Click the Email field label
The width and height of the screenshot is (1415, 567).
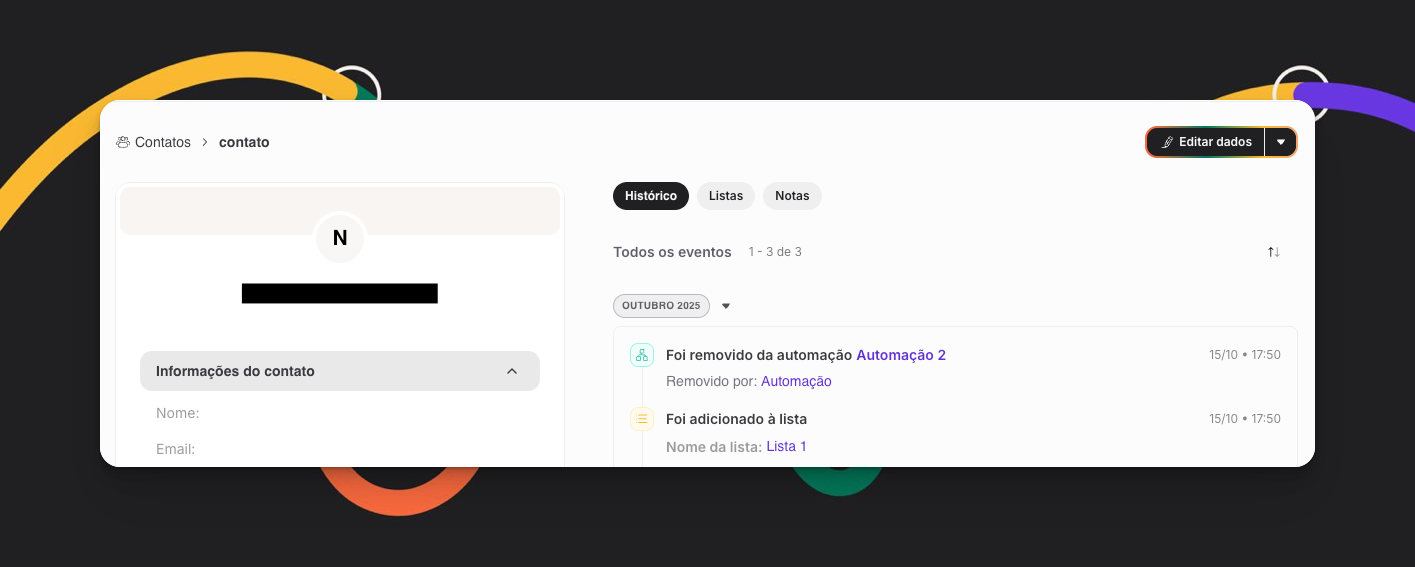[x=176, y=449]
